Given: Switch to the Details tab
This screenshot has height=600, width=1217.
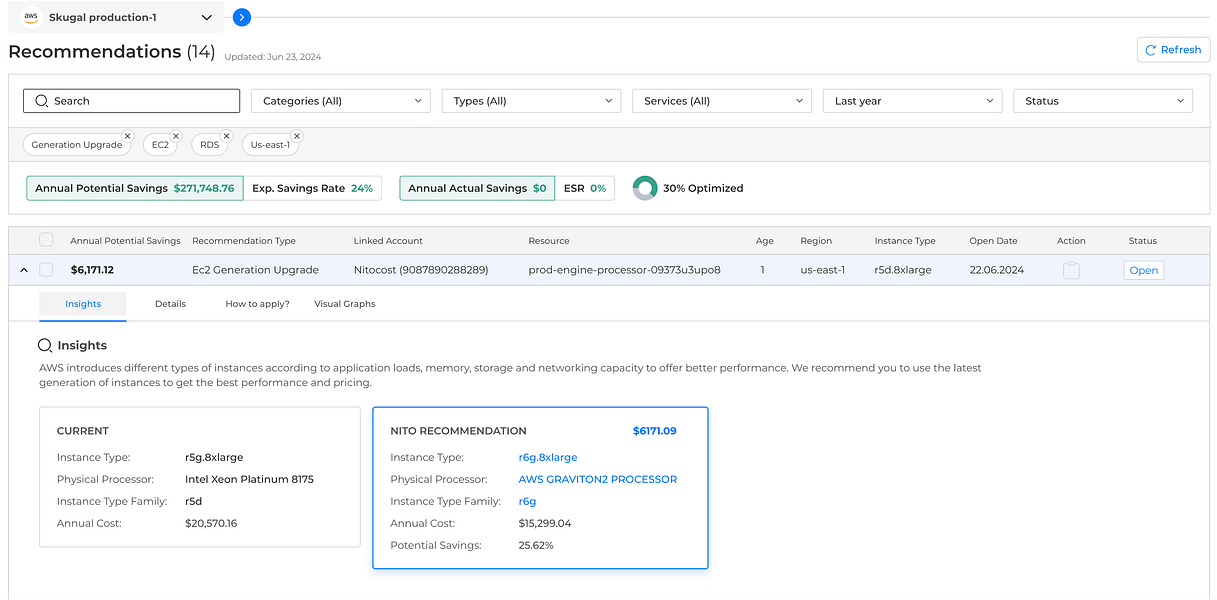Looking at the screenshot, I should (170, 304).
